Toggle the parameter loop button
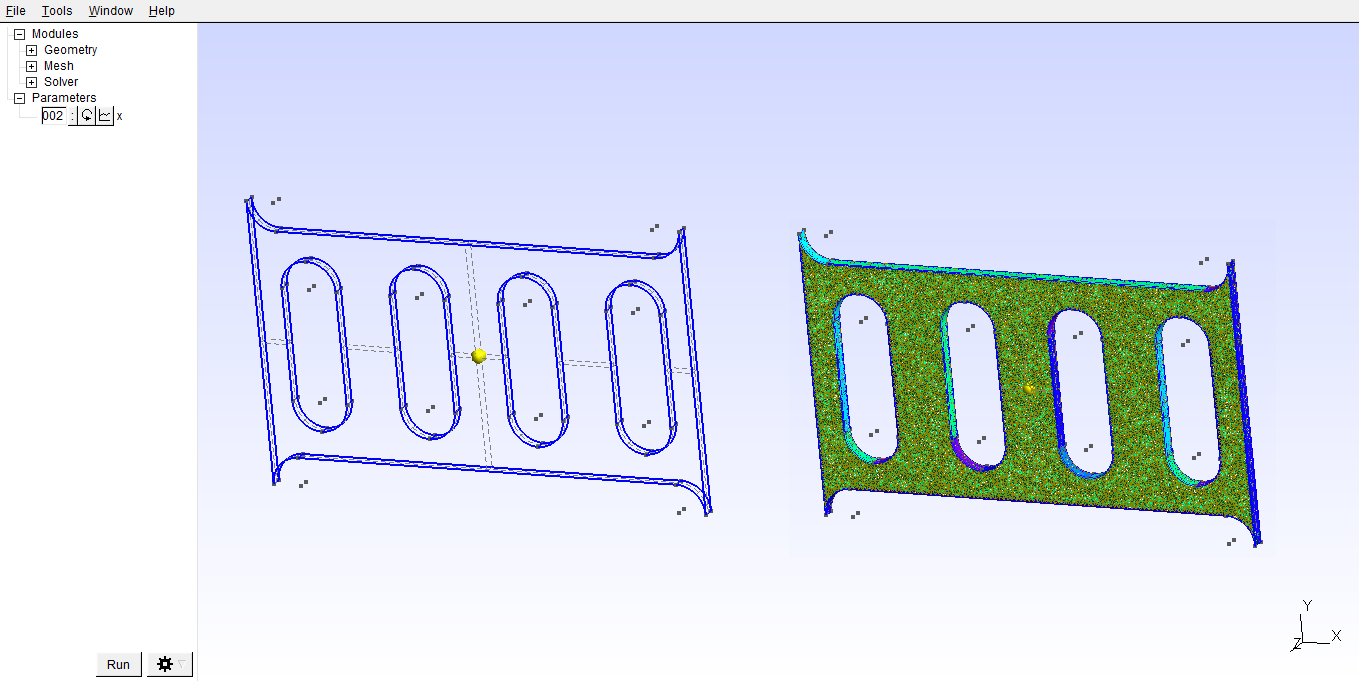1359x681 pixels. (87, 116)
